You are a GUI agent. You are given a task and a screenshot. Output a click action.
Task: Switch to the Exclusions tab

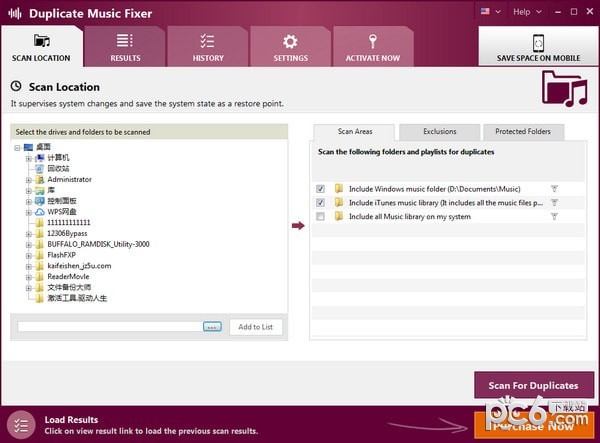pos(440,132)
